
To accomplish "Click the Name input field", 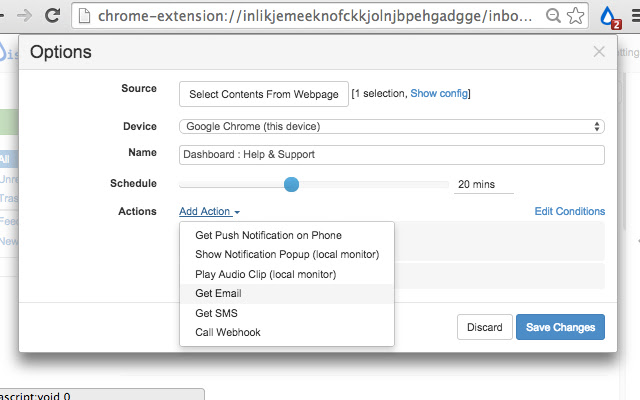I will pos(392,155).
